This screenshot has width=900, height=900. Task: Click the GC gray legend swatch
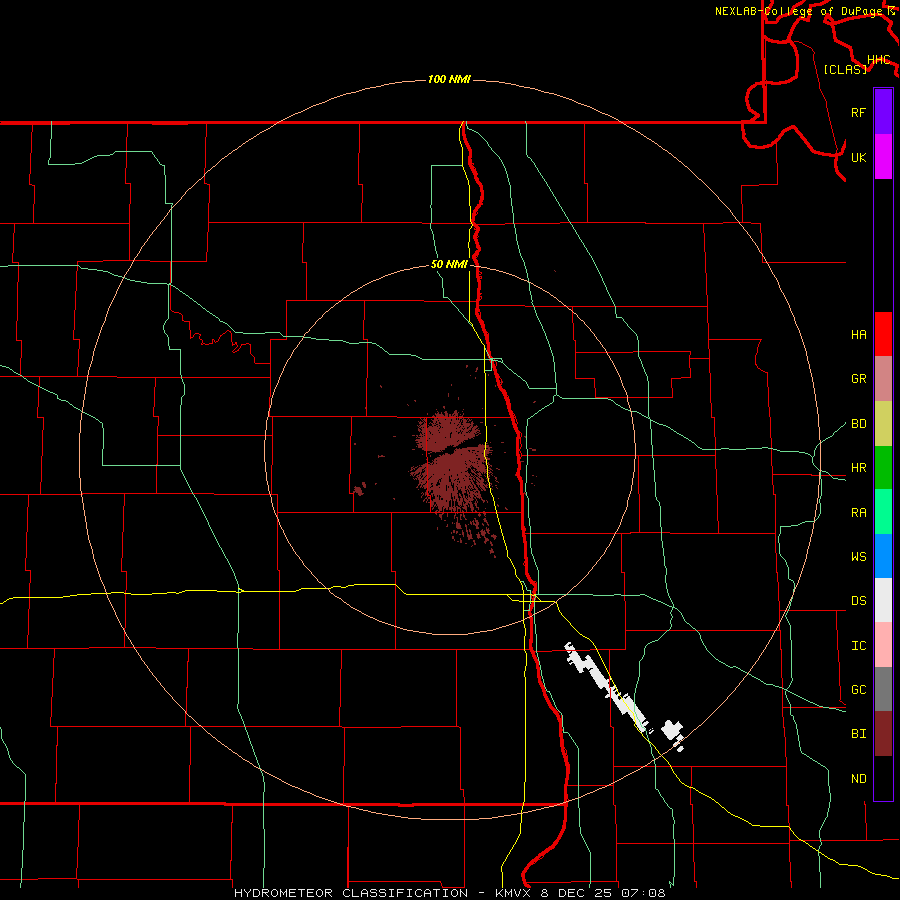[883, 689]
